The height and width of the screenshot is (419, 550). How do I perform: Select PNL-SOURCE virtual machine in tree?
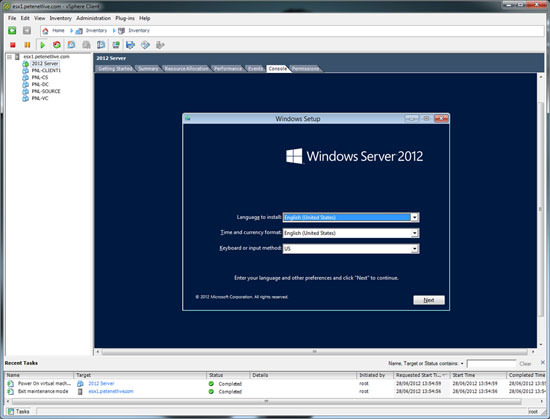pyautogui.click(x=46, y=91)
